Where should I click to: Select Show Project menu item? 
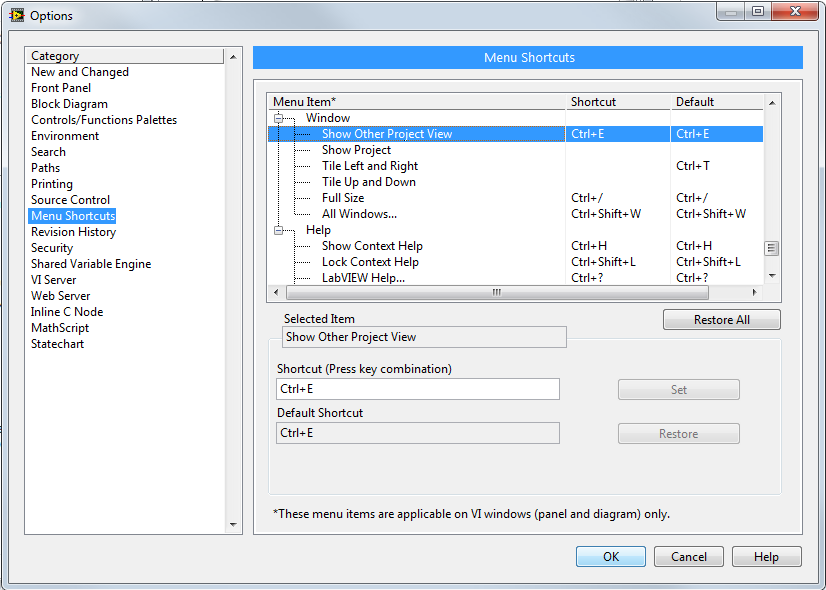pos(356,150)
